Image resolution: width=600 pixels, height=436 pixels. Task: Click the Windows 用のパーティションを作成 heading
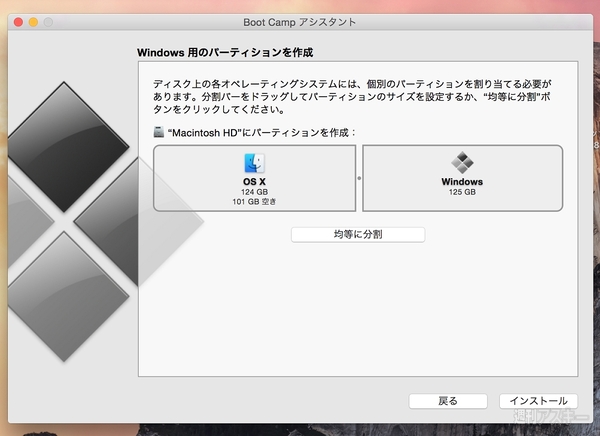225,52
